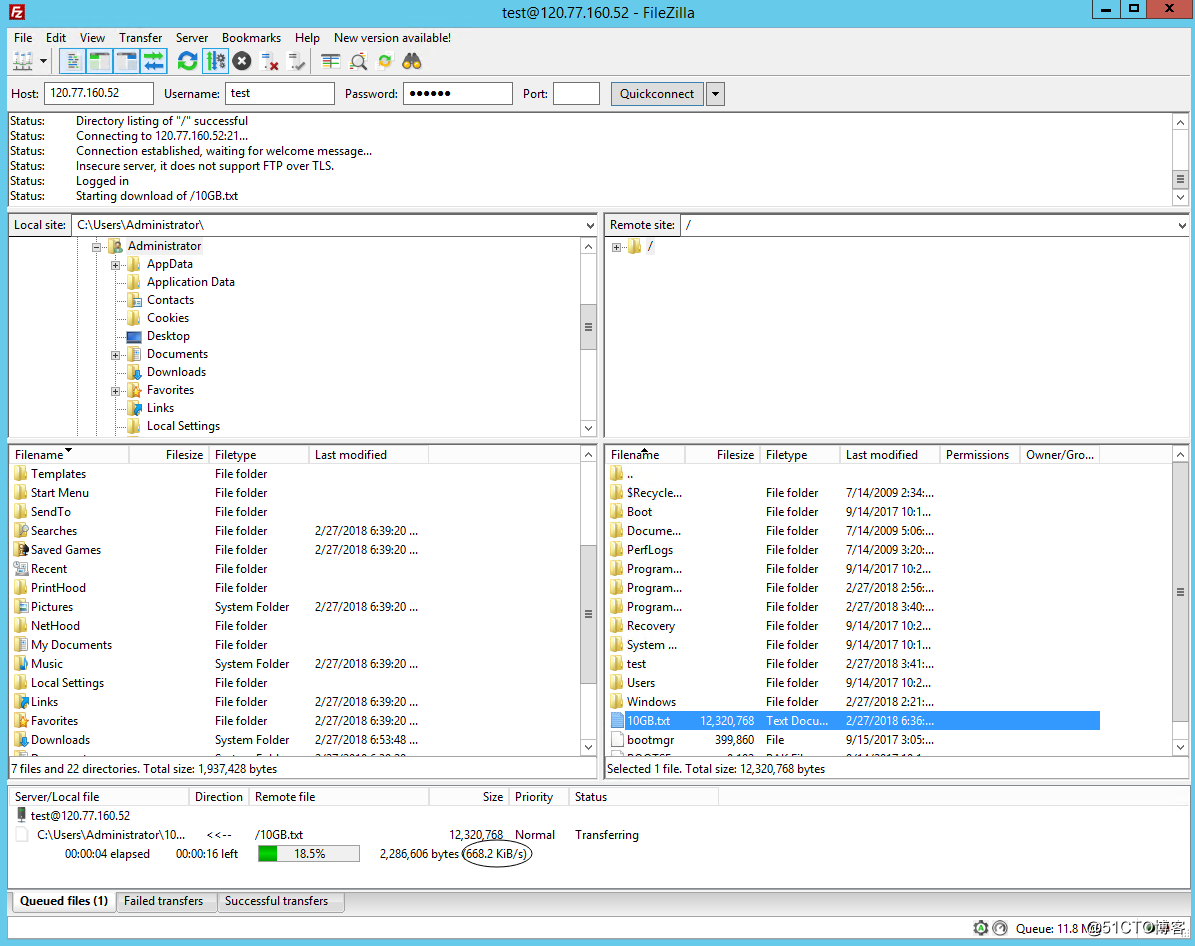Toggle synchronized browsing
The width and height of the screenshot is (1195, 946).
385,61
